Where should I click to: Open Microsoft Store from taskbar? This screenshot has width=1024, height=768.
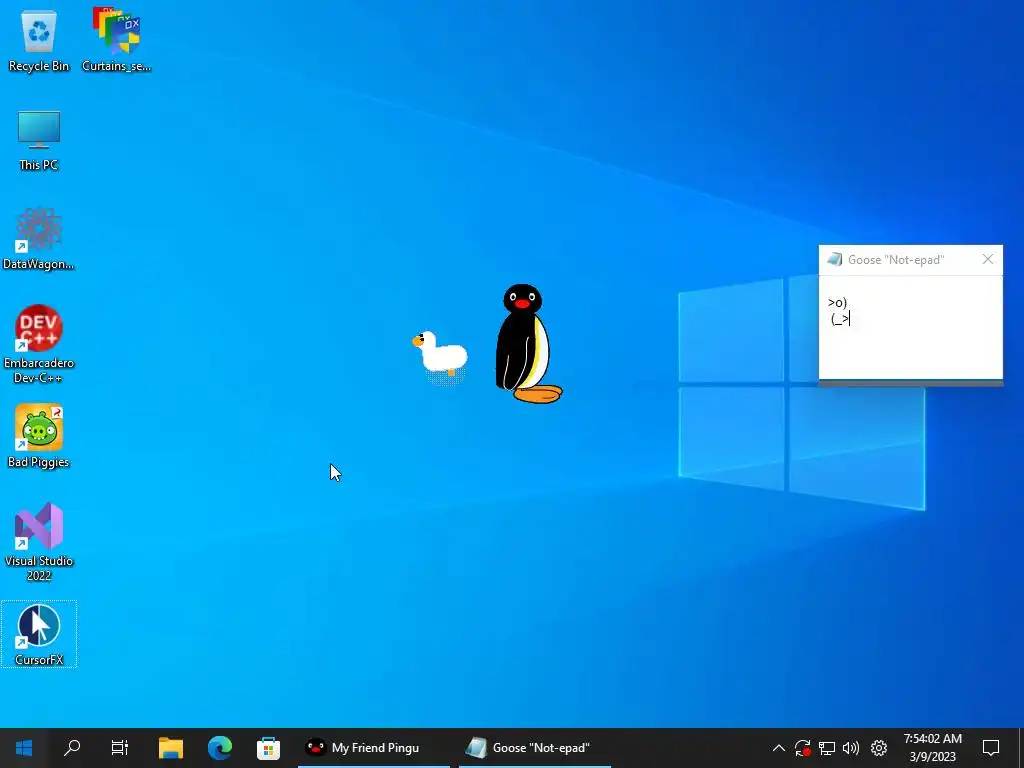click(x=268, y=748)
